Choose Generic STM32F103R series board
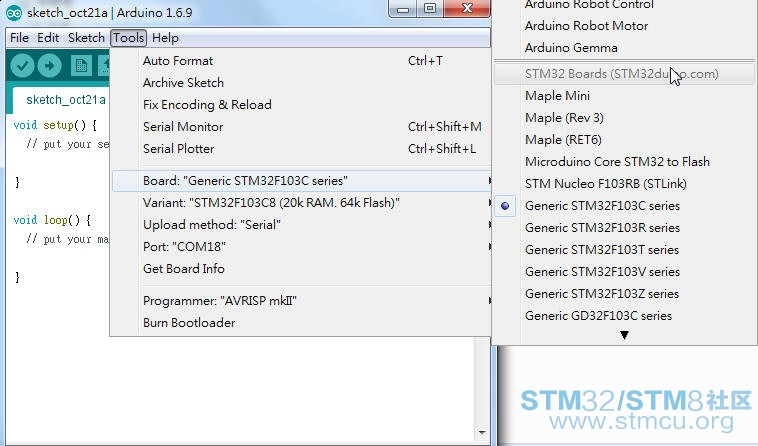The width and height of the screenshot is (758, 446). coord(625,228)
